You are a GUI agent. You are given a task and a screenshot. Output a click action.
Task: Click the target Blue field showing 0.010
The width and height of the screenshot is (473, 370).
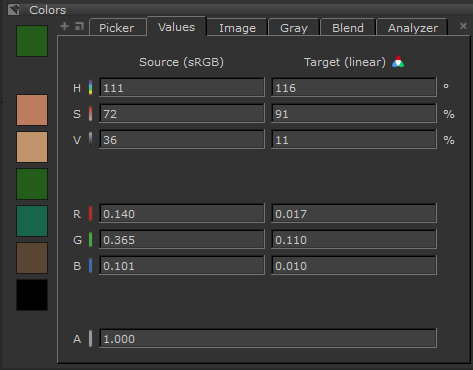[x=354, y=266]
